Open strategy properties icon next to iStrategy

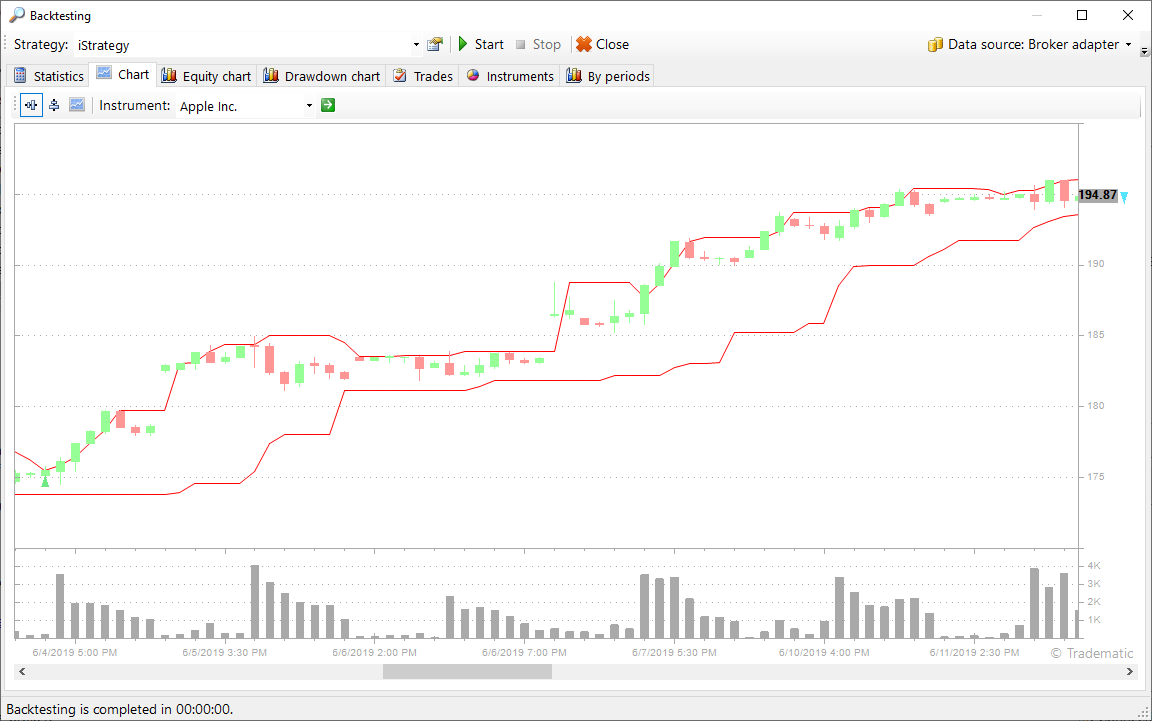click(434, 45)
